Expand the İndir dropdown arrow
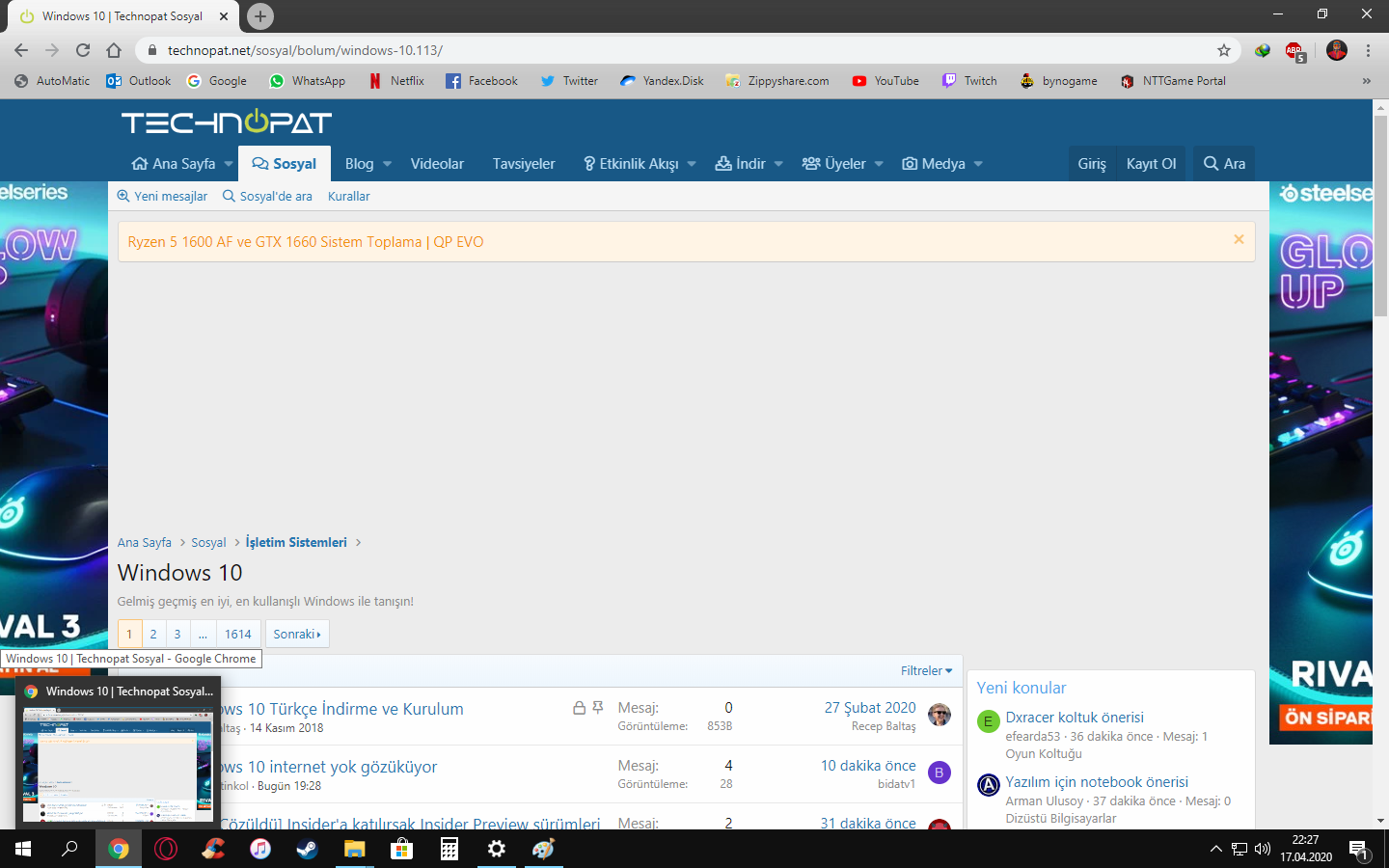Viewport: 1389px width, 868px height. coord(778,164)
